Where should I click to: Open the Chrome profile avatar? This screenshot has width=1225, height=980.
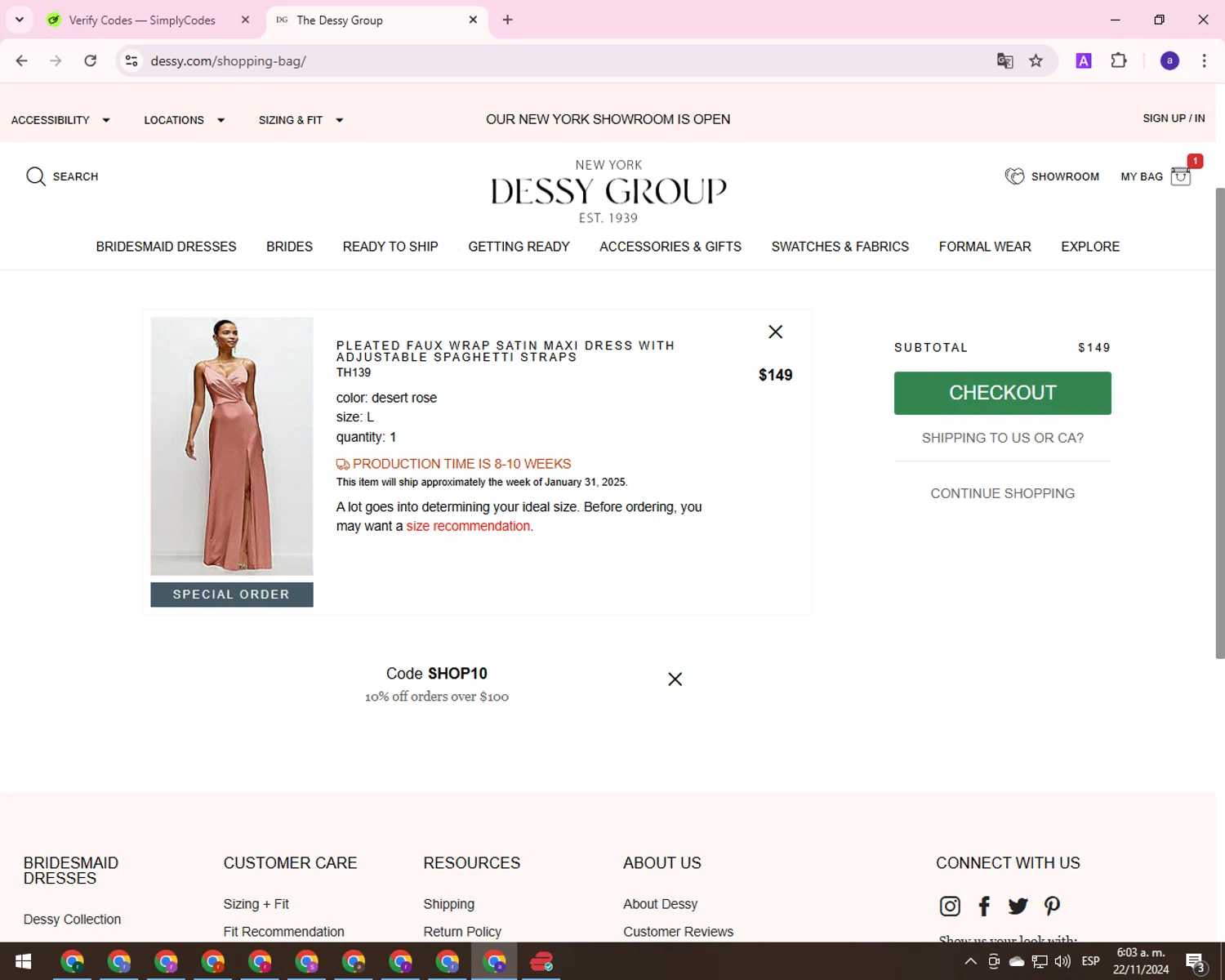click(x=1169, y=60)
